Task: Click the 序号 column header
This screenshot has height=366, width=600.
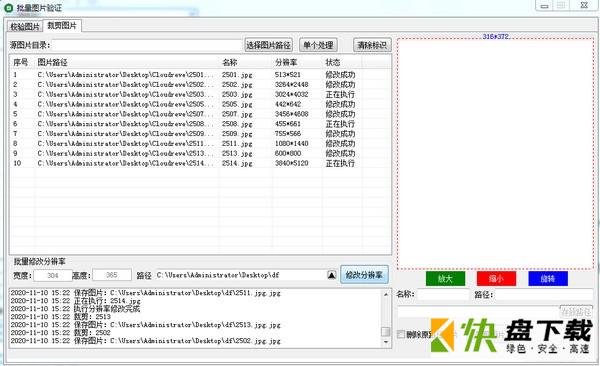Action: click(21, 62)
